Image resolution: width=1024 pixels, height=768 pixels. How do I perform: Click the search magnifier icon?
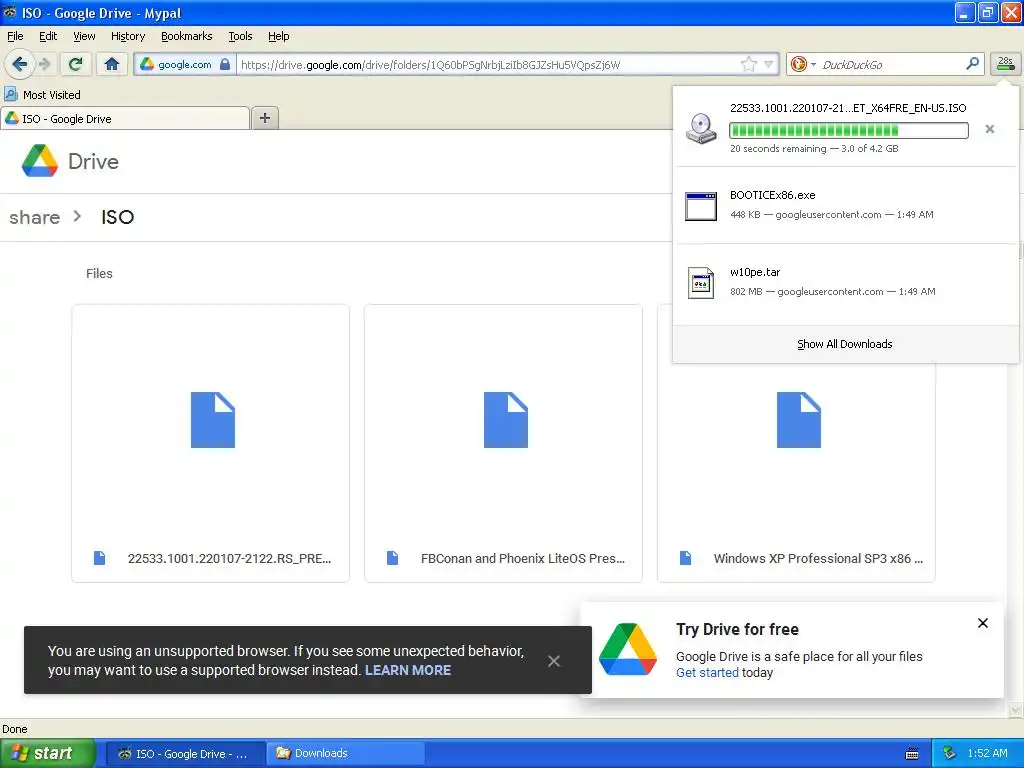point(972,64)
